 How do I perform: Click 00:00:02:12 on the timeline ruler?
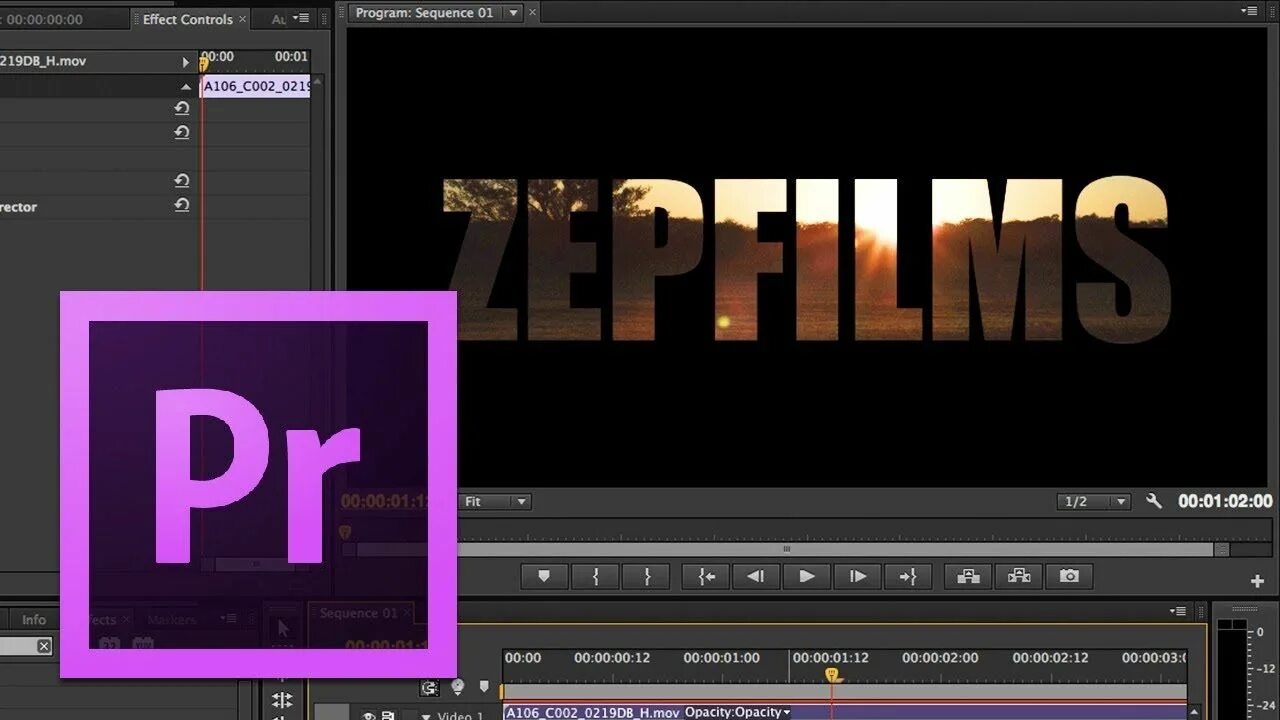click(x=1050, y=658)
